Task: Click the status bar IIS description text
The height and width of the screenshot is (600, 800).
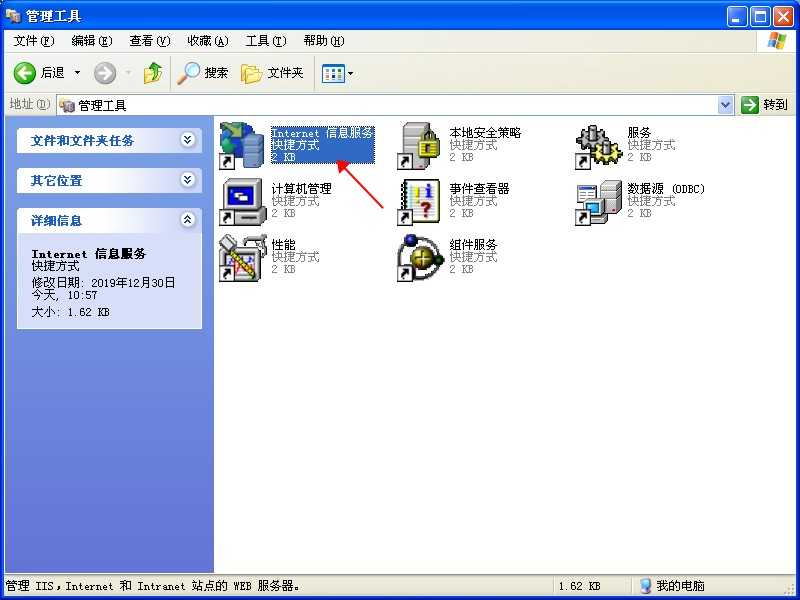Action: coord(153,586)
